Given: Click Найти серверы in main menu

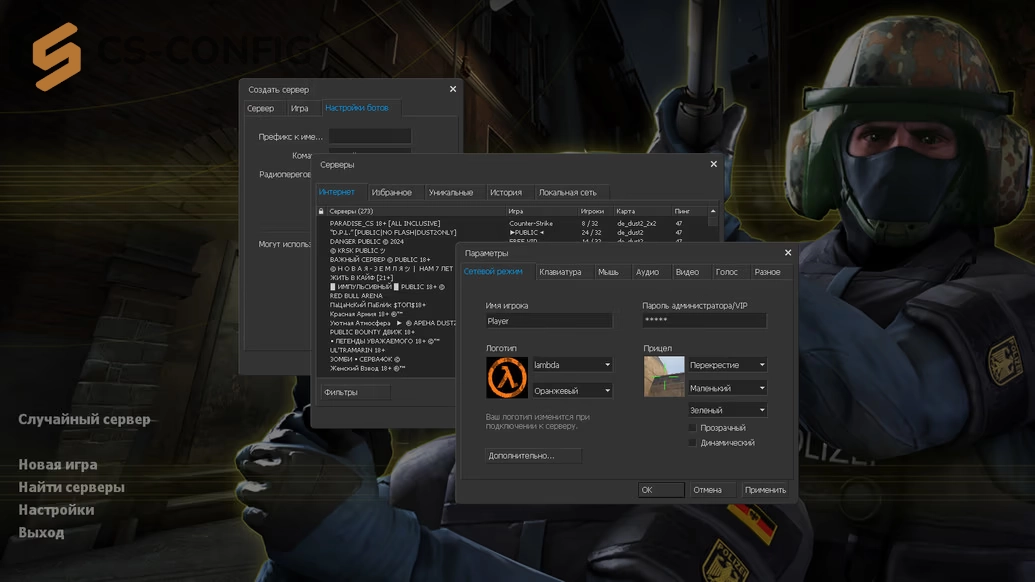Looking at the screenshot, I should tap(71, 487).
